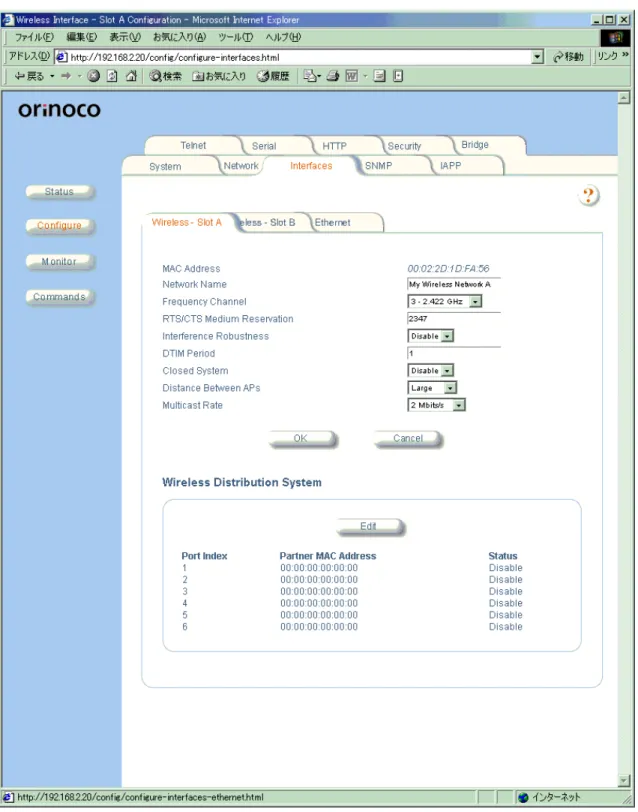Click the Monitor sidebar button
The width and height of the screenshot is (638, 812).
tap(60, 262)
